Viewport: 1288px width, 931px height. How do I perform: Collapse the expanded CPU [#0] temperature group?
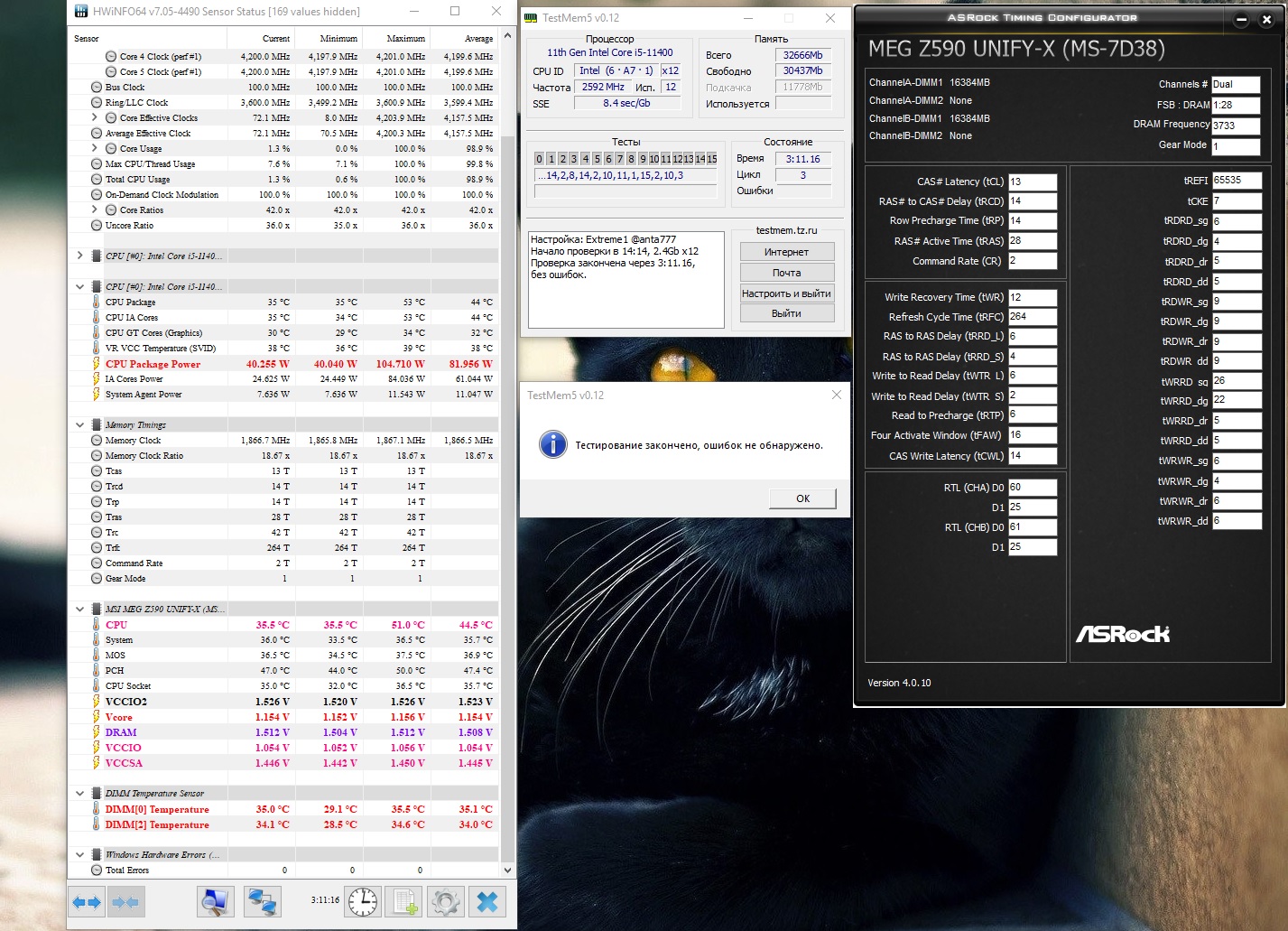pyautogui.click(x=80, y=287)
